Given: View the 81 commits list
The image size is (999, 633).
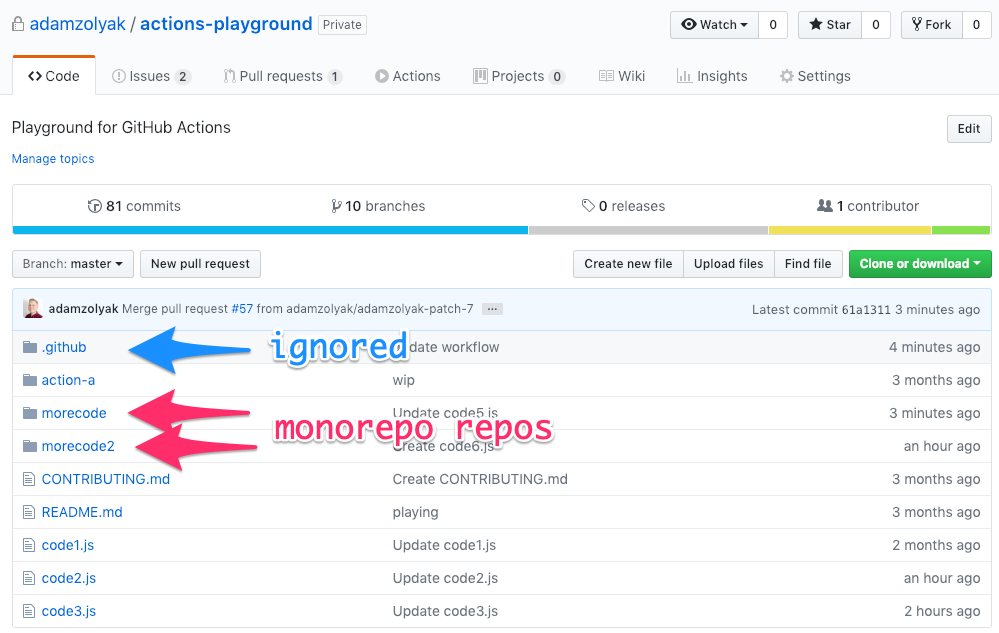Looking at the screenshot, I should point(134,206).
